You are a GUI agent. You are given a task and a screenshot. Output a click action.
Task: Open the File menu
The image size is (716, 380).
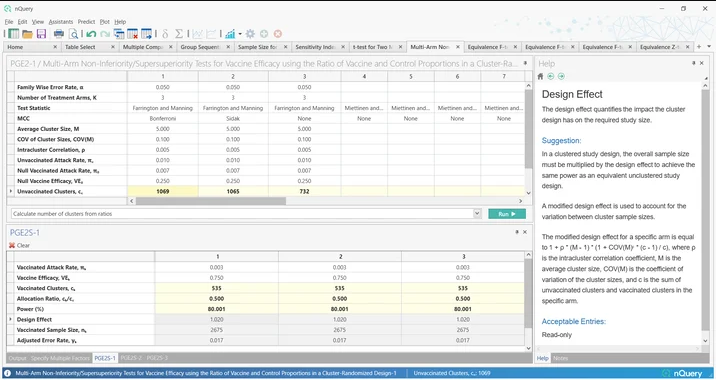pos(9,21)
